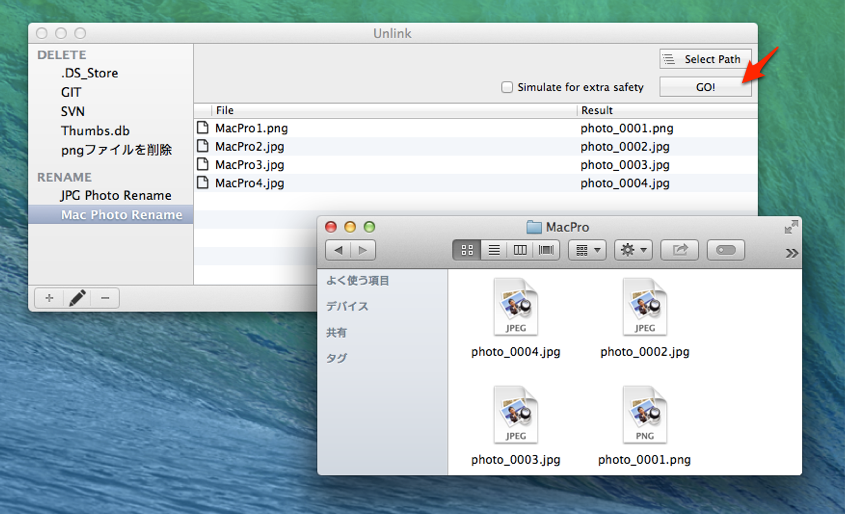This screenshot has height=514, width=845.
Task: Click photo_0004.jpg file name label in Finder
Action: point(516,352)
